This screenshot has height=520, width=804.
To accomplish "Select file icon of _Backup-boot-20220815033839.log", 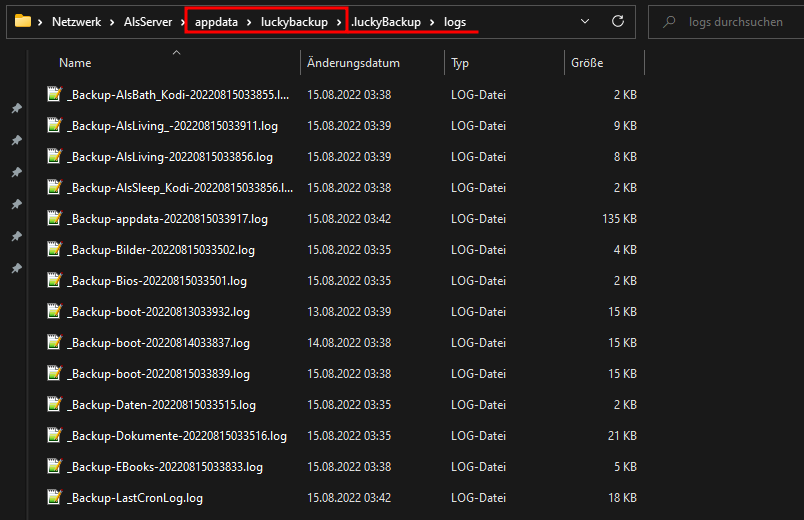I will 54,374.
